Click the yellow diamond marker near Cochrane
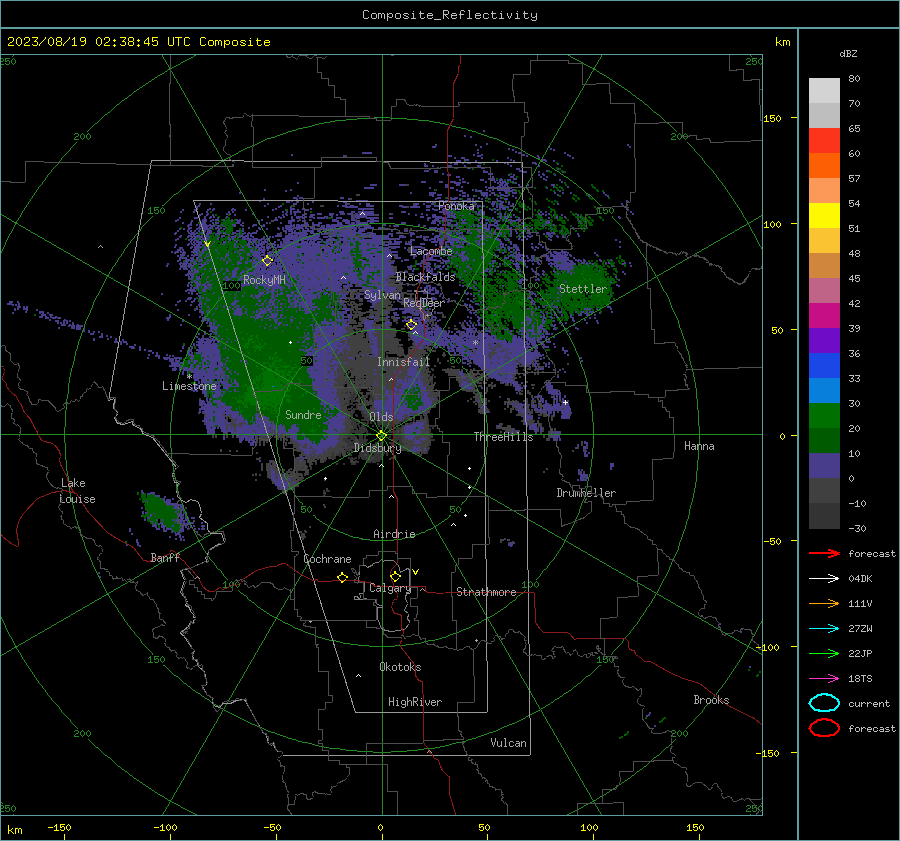This screenshot has height=841, width=900. click(x=342, y=577)
